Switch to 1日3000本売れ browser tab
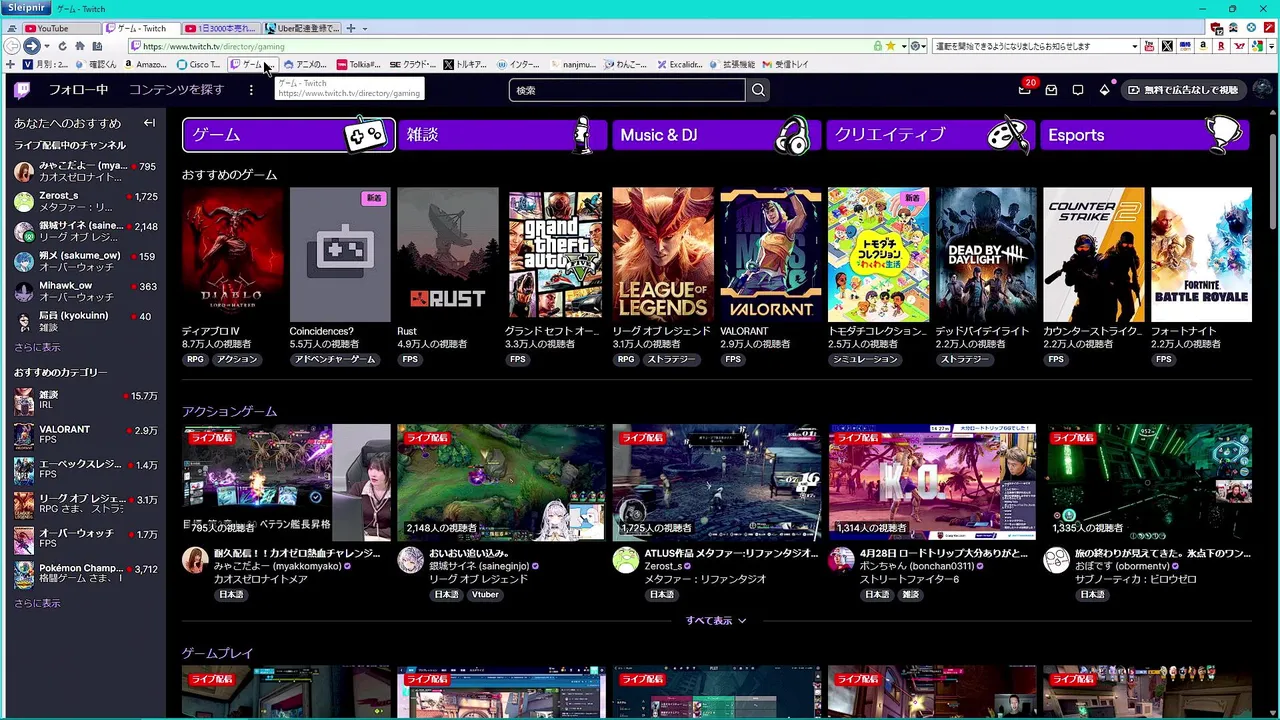The width and height of the screenshot is (1280, 720). pyautogui.click(x=222, y=28)
